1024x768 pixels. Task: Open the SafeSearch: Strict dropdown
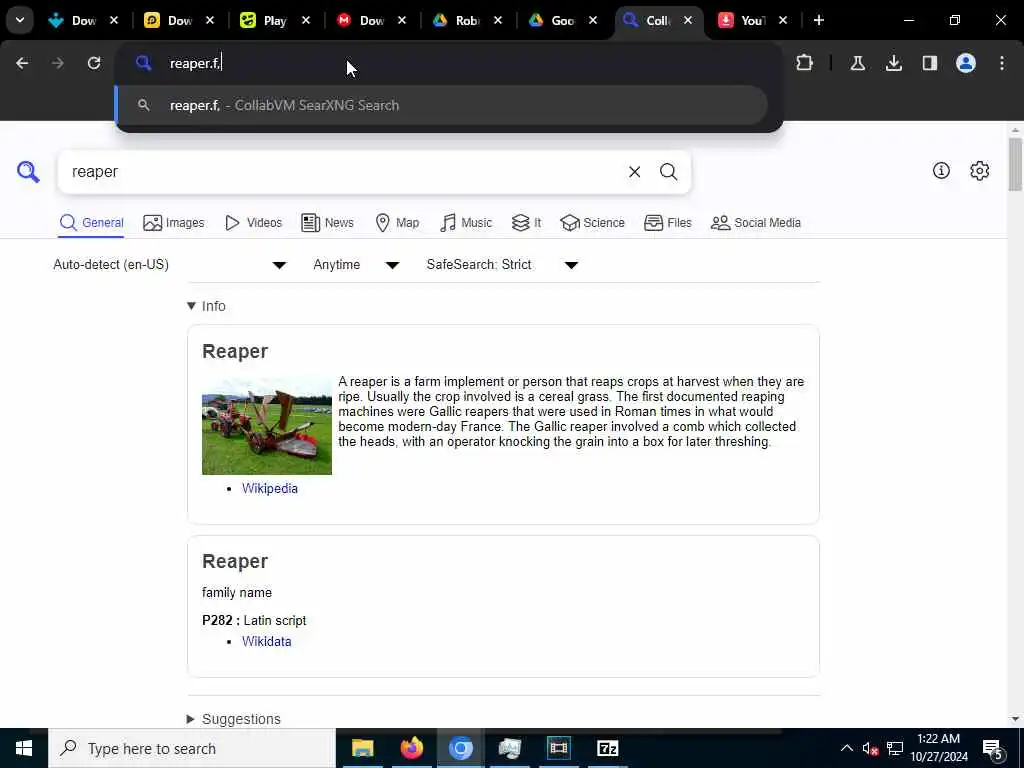(x=502, y=264)
